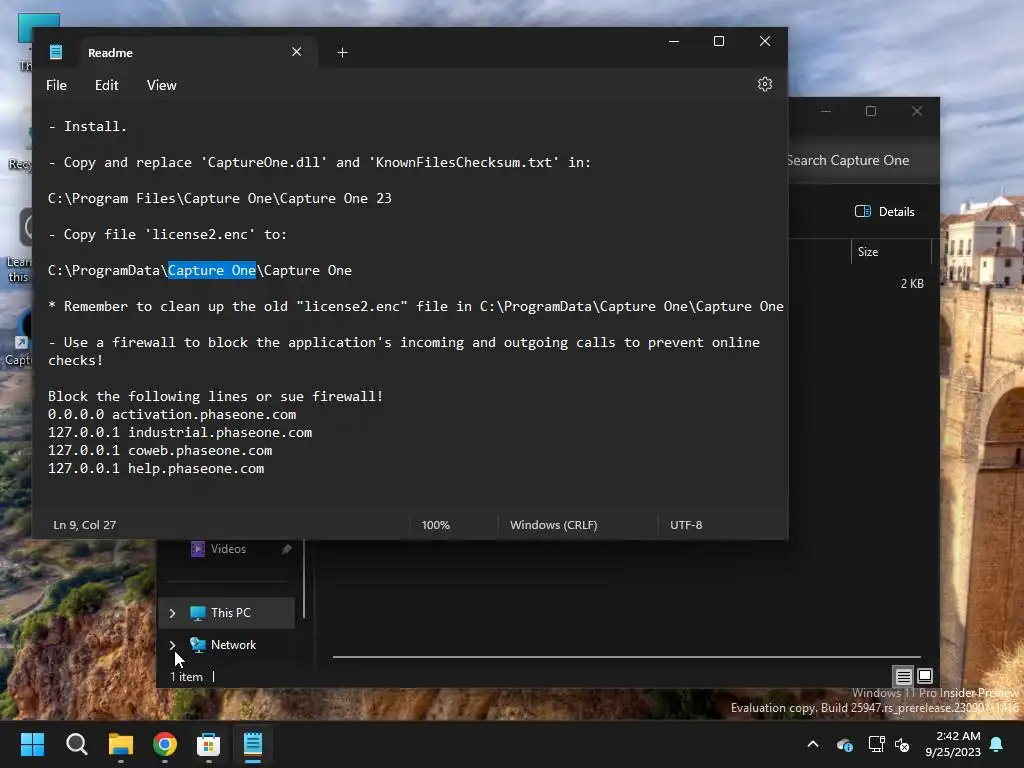1024x768 pixels.
Task: Maximize the Notepad window
Action: [718, 41]
